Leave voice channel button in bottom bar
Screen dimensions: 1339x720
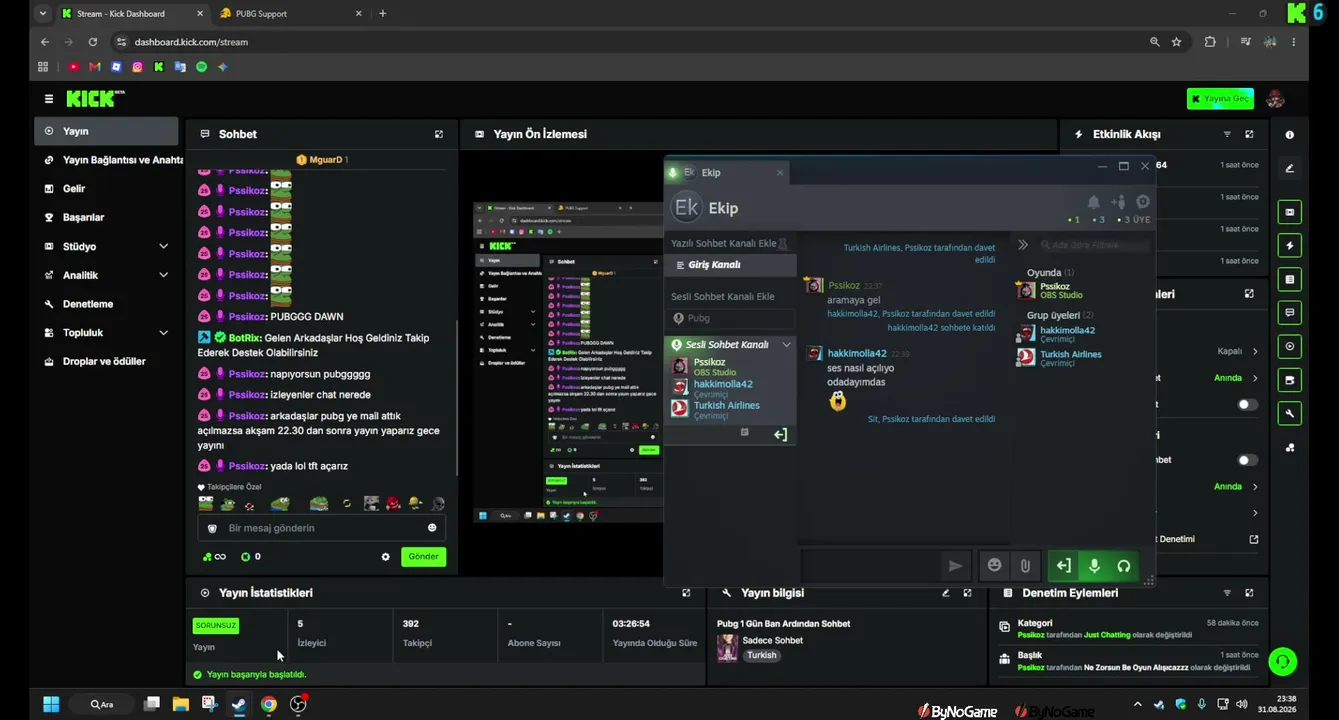pyautogui.click(x=1064, y=566)
